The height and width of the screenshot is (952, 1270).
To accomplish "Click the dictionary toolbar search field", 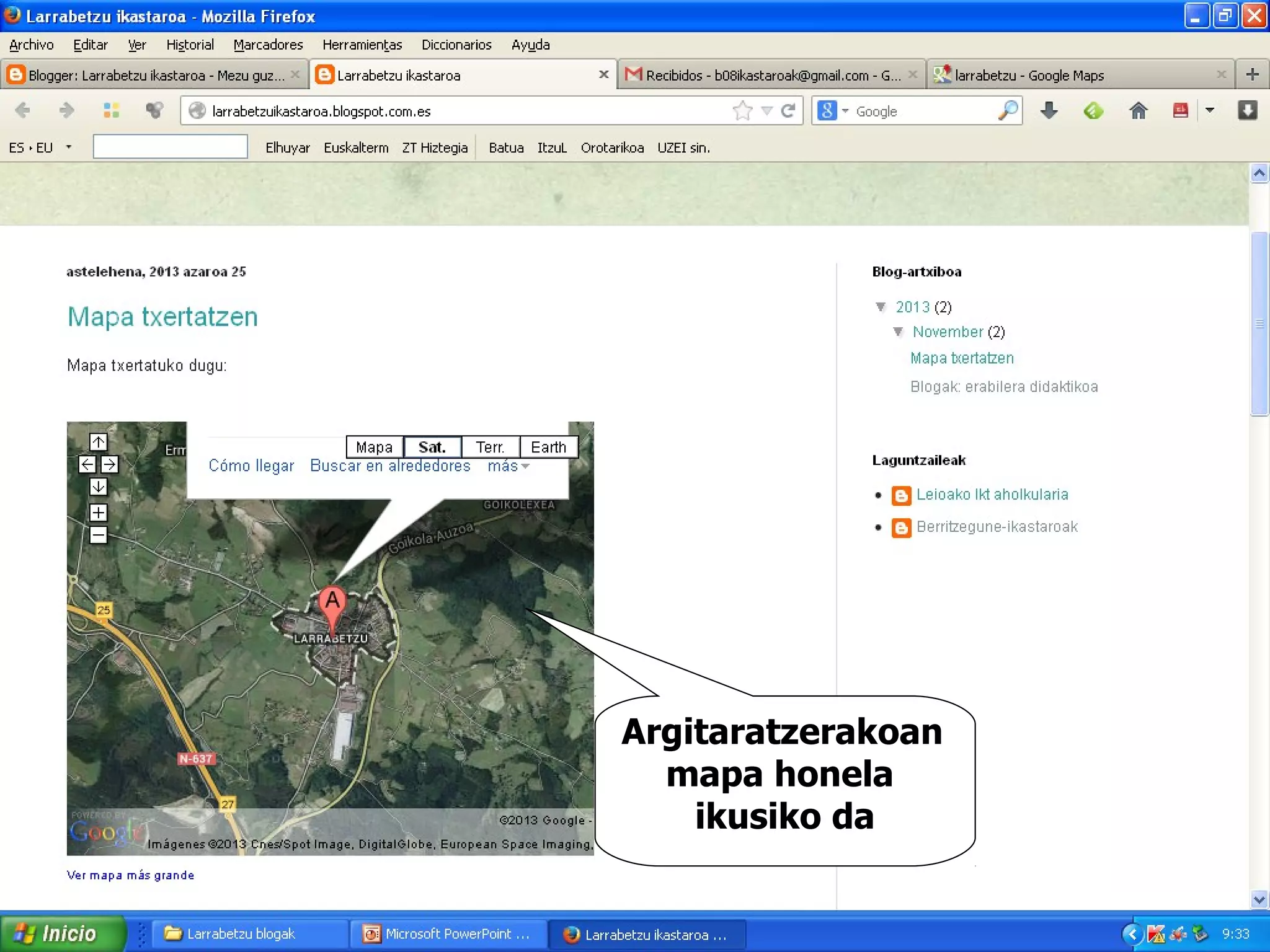I will point(171,148).
